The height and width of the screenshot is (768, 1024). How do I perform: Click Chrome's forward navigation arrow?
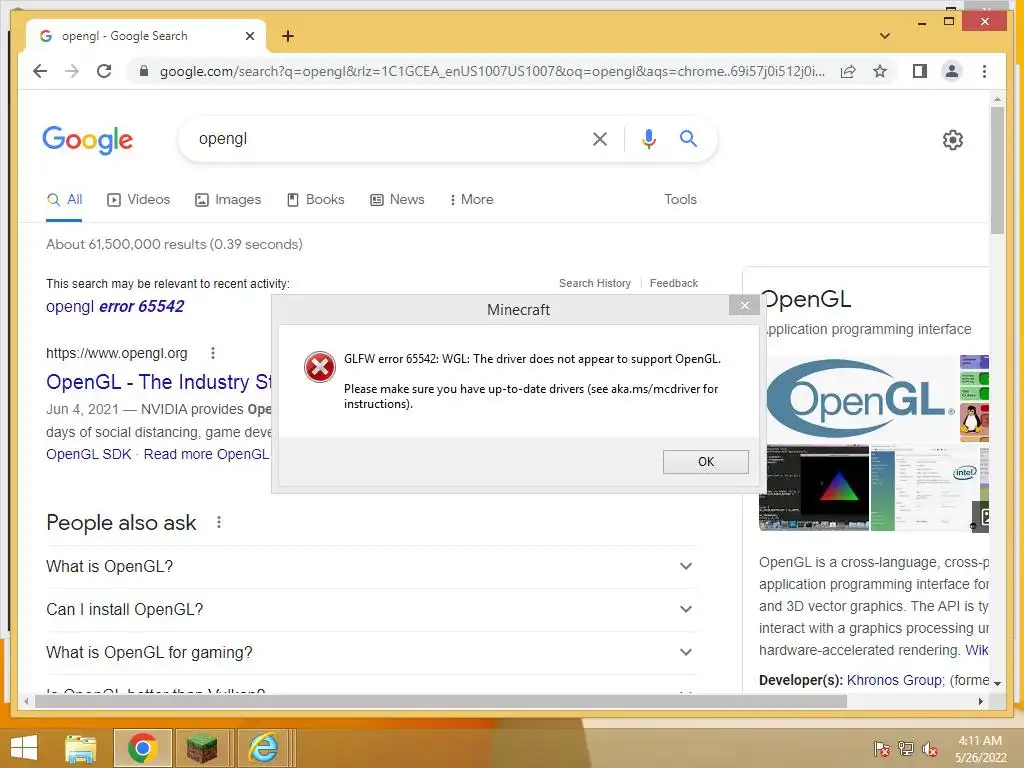pyautogui.click(x=72, y=71)
